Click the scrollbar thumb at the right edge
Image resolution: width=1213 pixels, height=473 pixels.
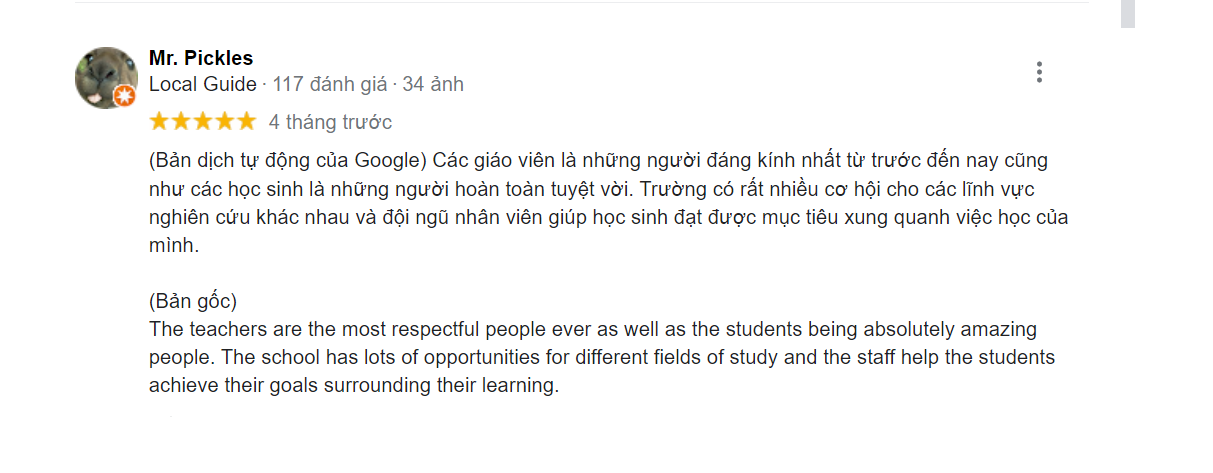[1127, 13]
